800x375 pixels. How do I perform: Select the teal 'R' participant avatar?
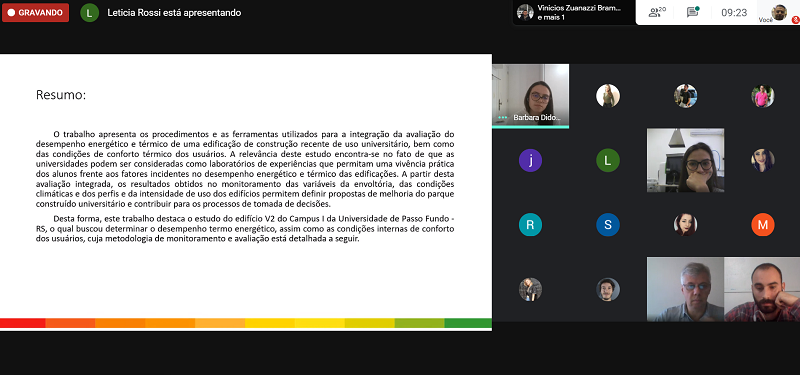(x=531, y=224)
